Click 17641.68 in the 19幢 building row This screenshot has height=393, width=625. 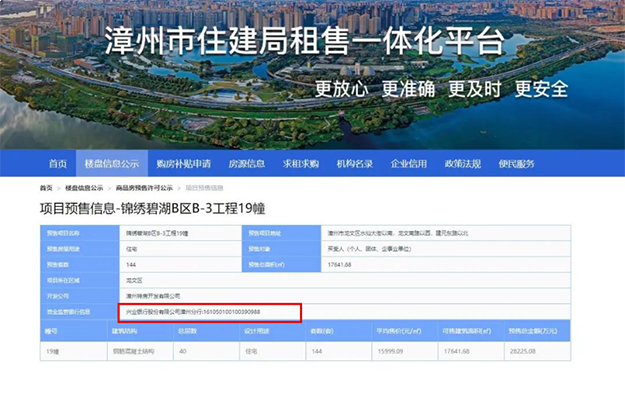pyautogui.click(x=456, y=352)
